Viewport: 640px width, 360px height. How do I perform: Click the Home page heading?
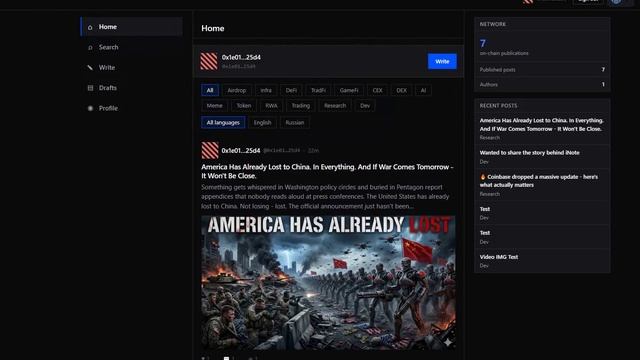213,28
